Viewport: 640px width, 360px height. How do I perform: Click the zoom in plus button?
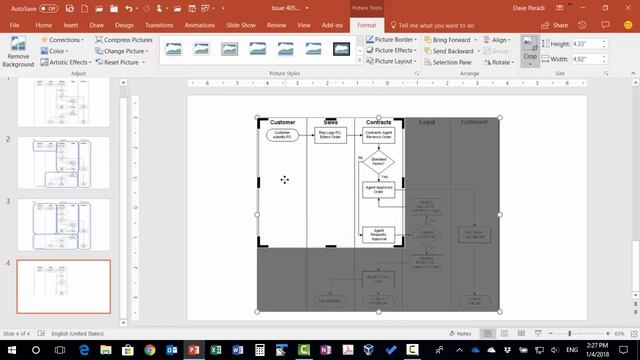pyautogui.click(x=608, y=333)
